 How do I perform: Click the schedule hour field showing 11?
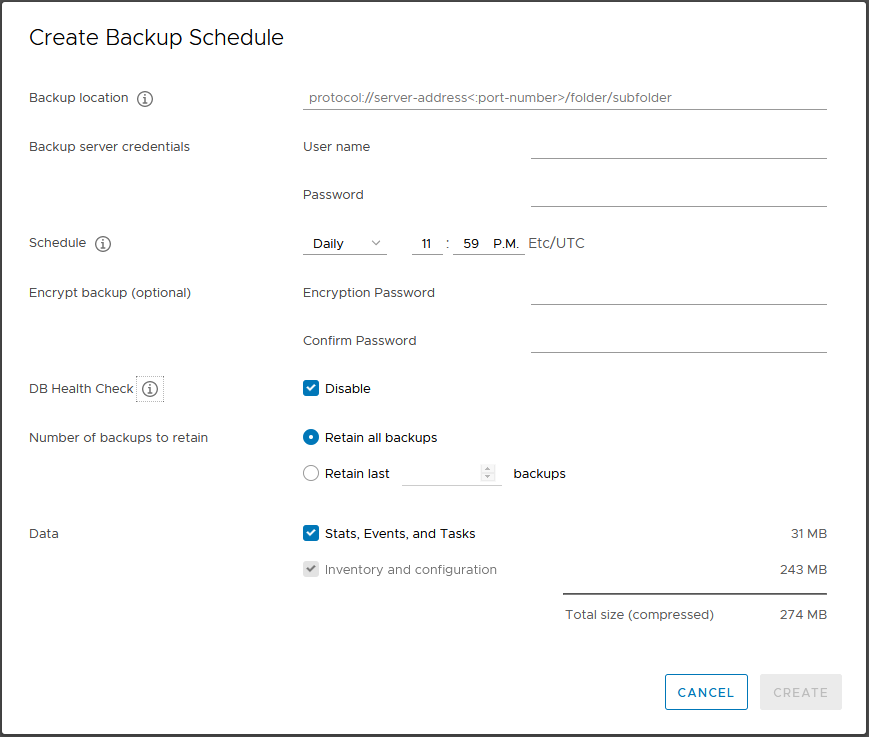[427, 244]
